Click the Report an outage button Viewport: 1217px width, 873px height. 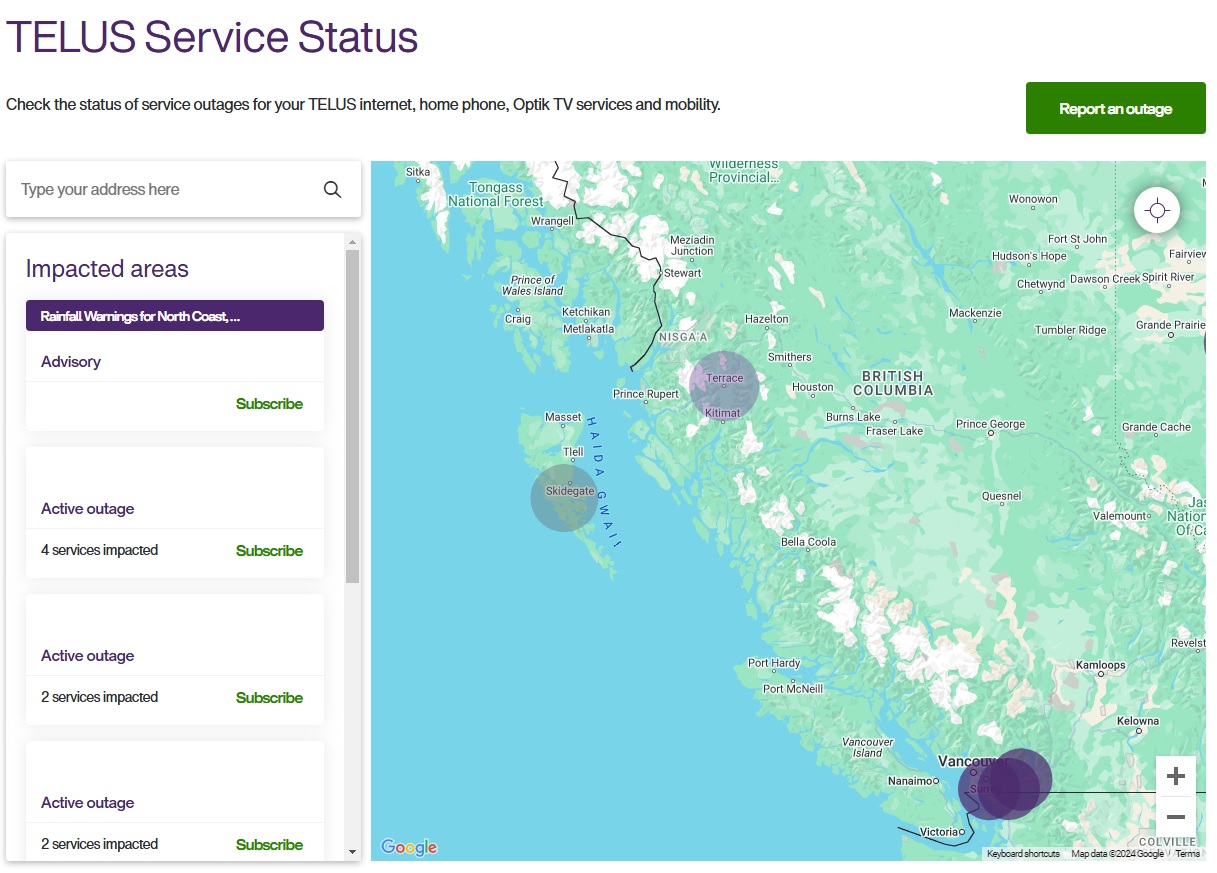point(1115,108)
